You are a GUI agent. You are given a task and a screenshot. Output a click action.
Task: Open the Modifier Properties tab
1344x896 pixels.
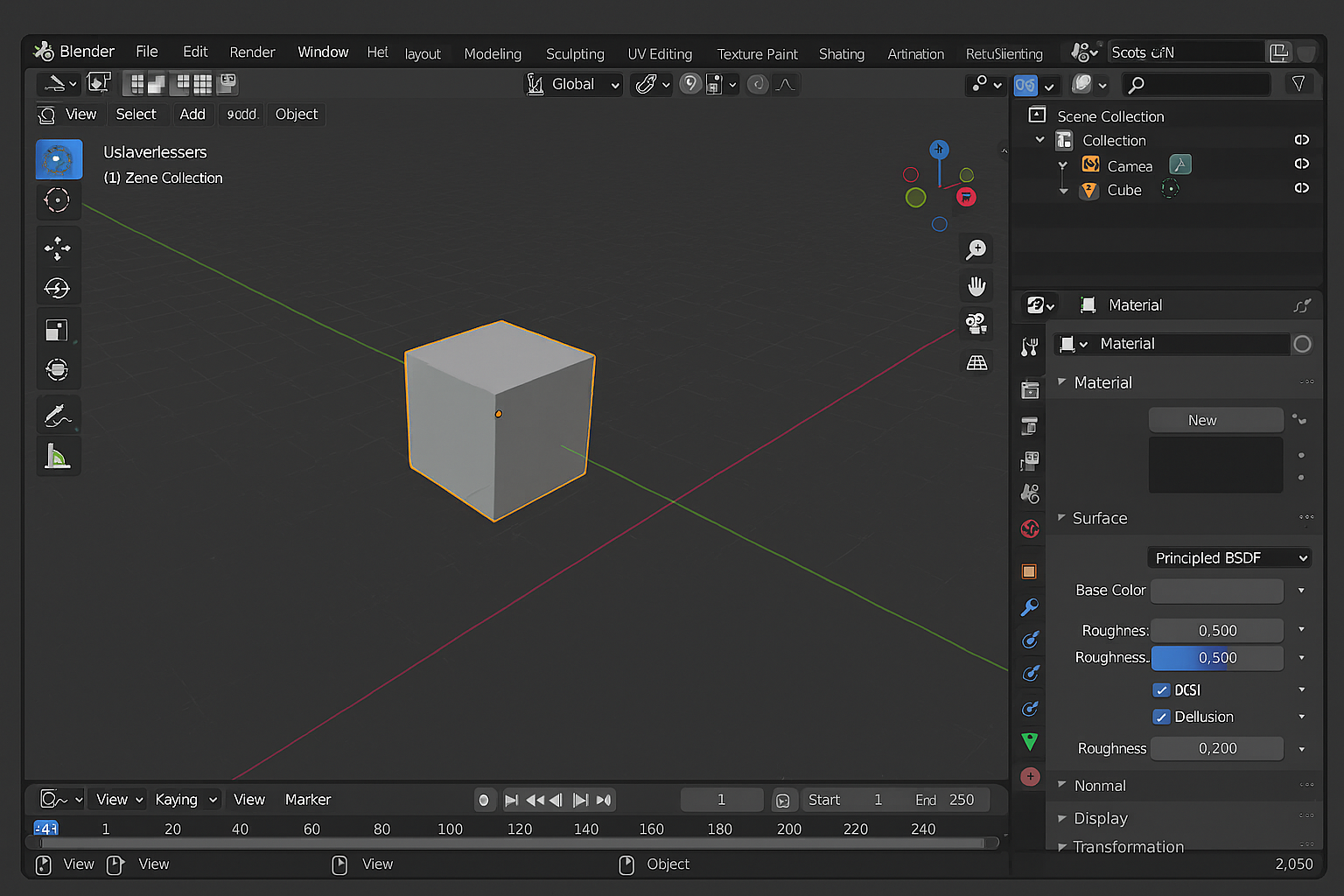click(1030, 605)
